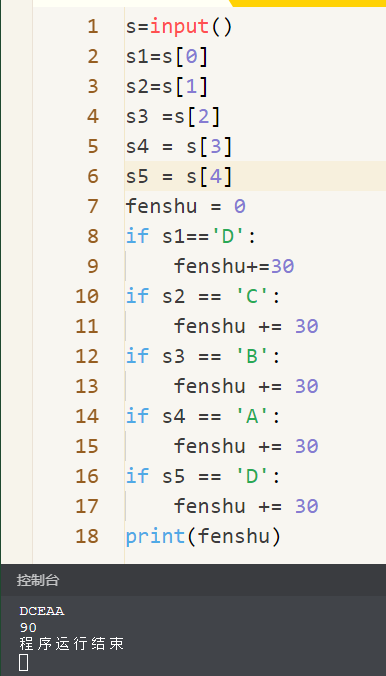This screenshot has width=386, height=676.
Task: Select line number 6 in the gutter
Action: (x=93, y=176)
